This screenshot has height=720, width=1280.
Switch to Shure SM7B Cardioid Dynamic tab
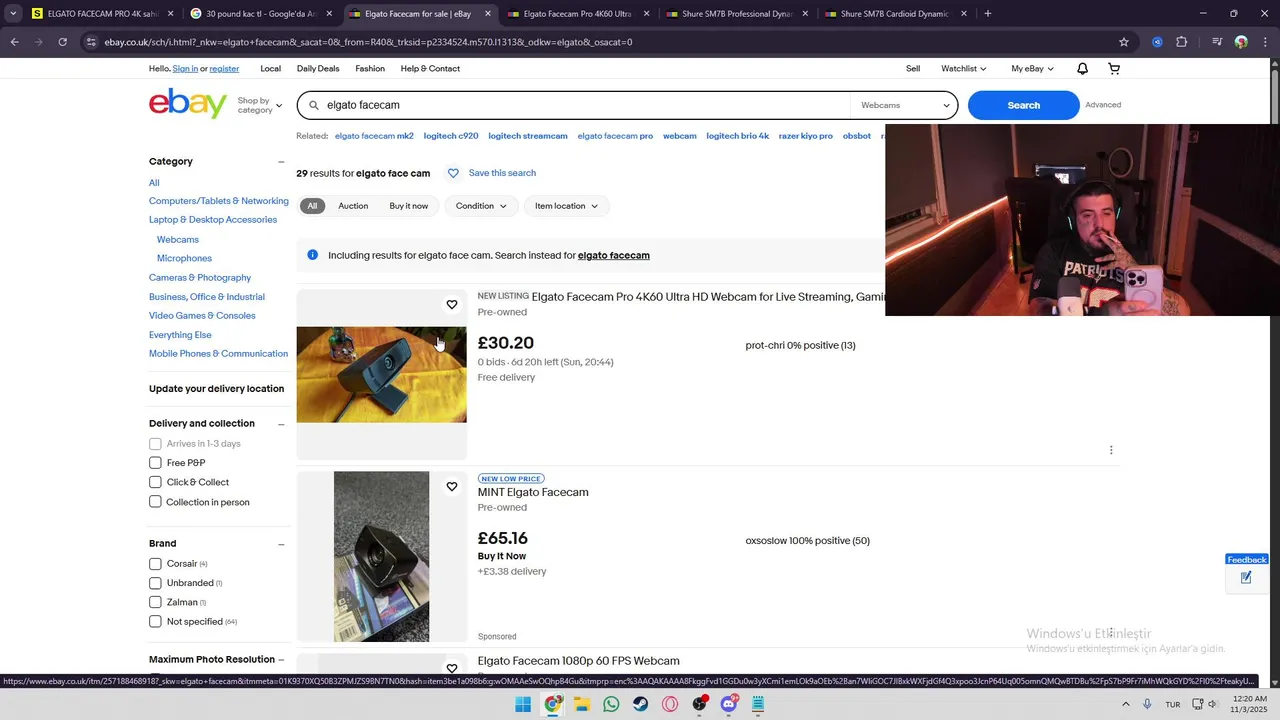pyautogui.click(x=895, y=14)
